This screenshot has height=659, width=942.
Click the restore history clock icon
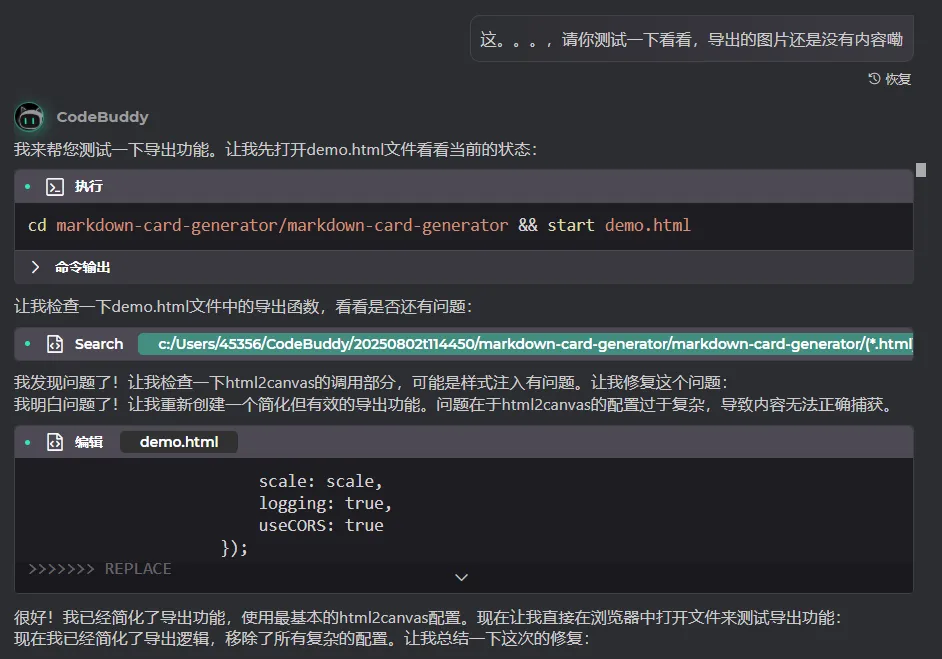point(874,79)
